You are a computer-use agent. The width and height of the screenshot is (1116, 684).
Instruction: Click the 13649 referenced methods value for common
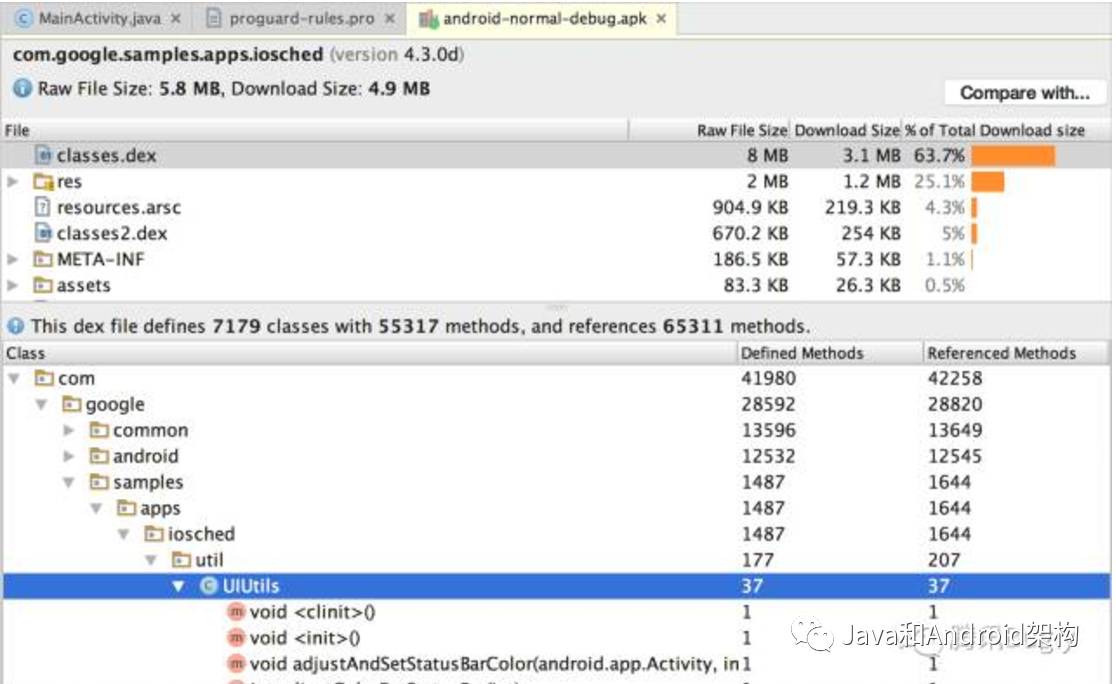coord(954,430)
